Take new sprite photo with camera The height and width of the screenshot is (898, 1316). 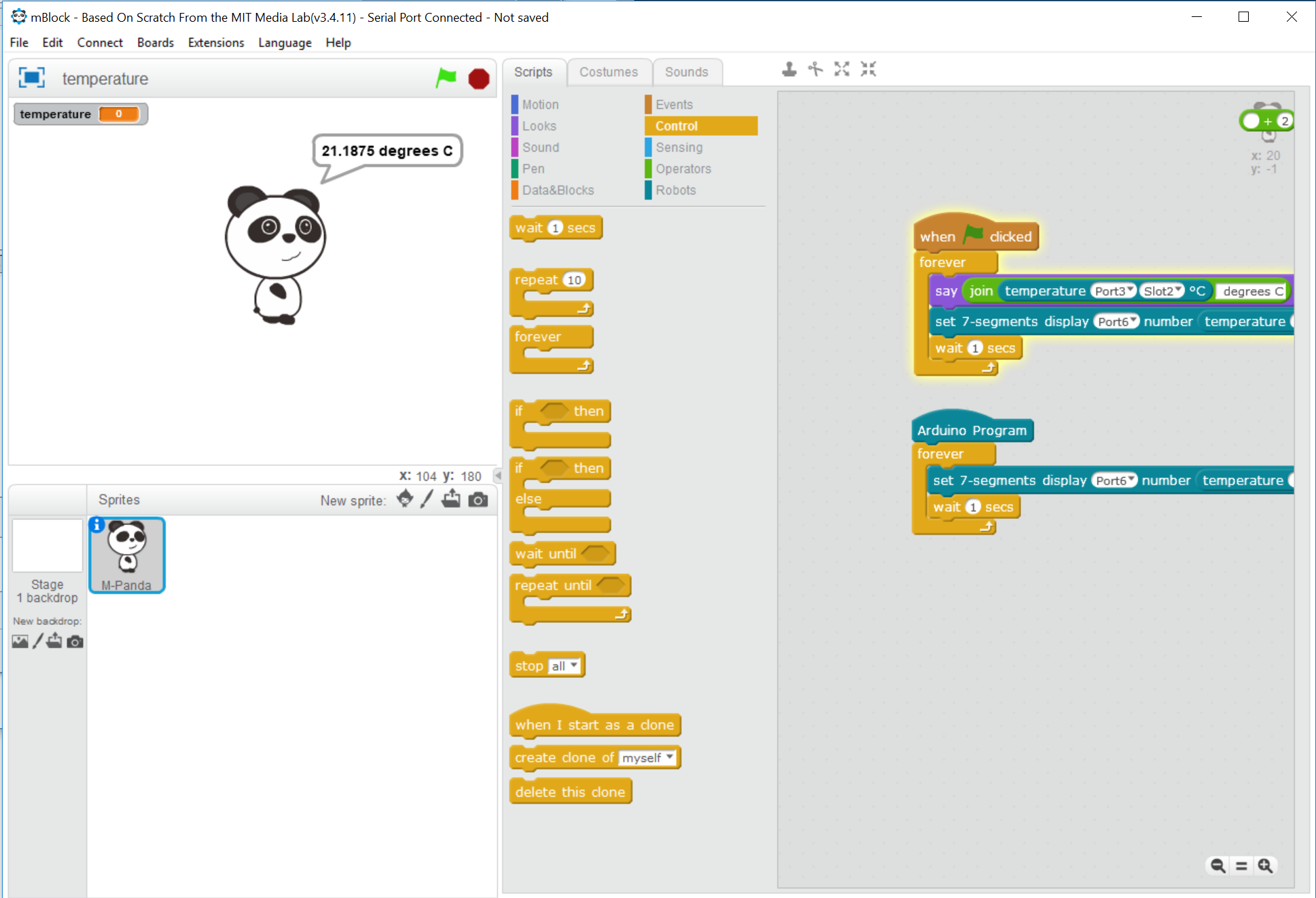[x=478, y=500]
